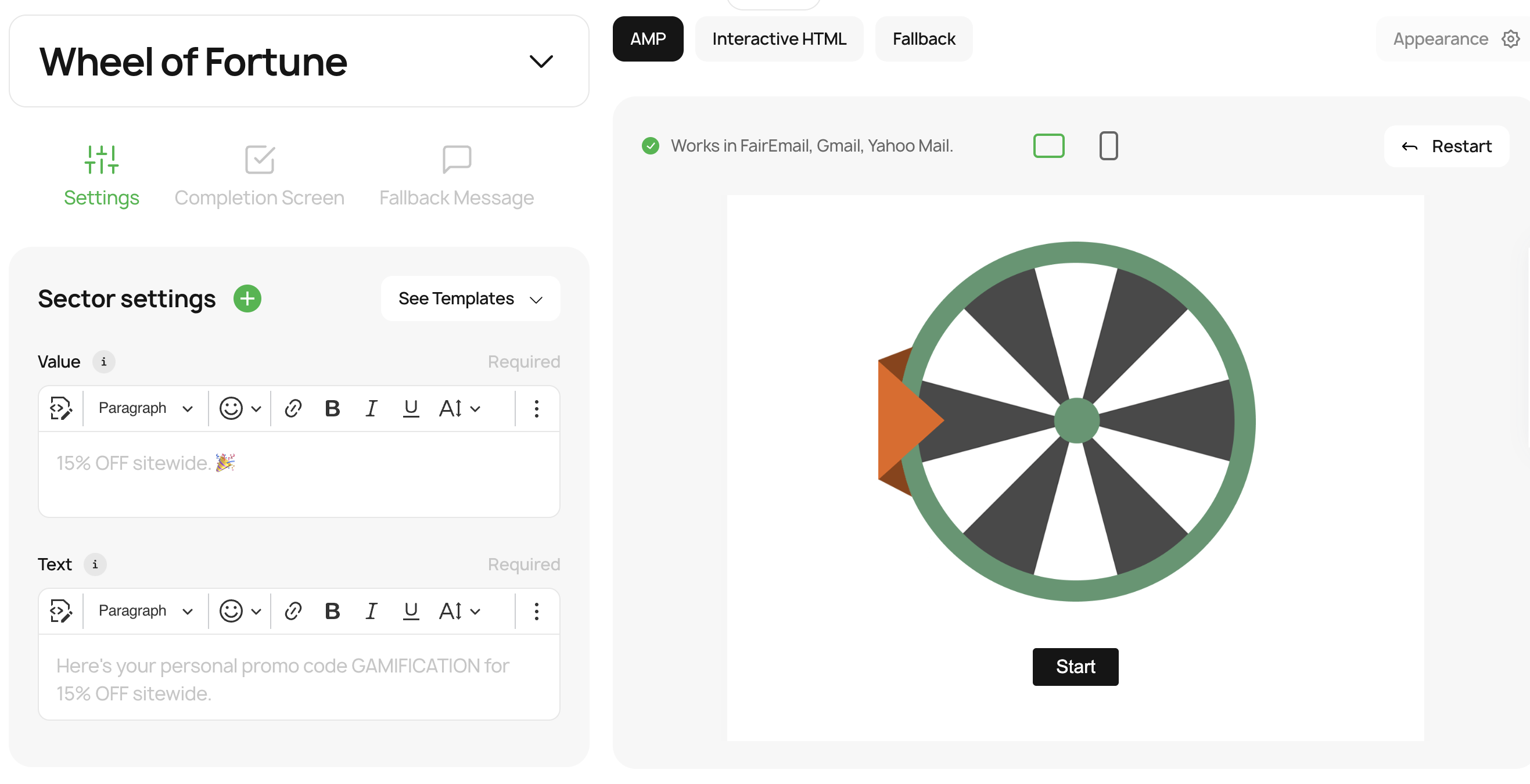Click the Text input field area
1530x784 pixels.
(299, 680)
